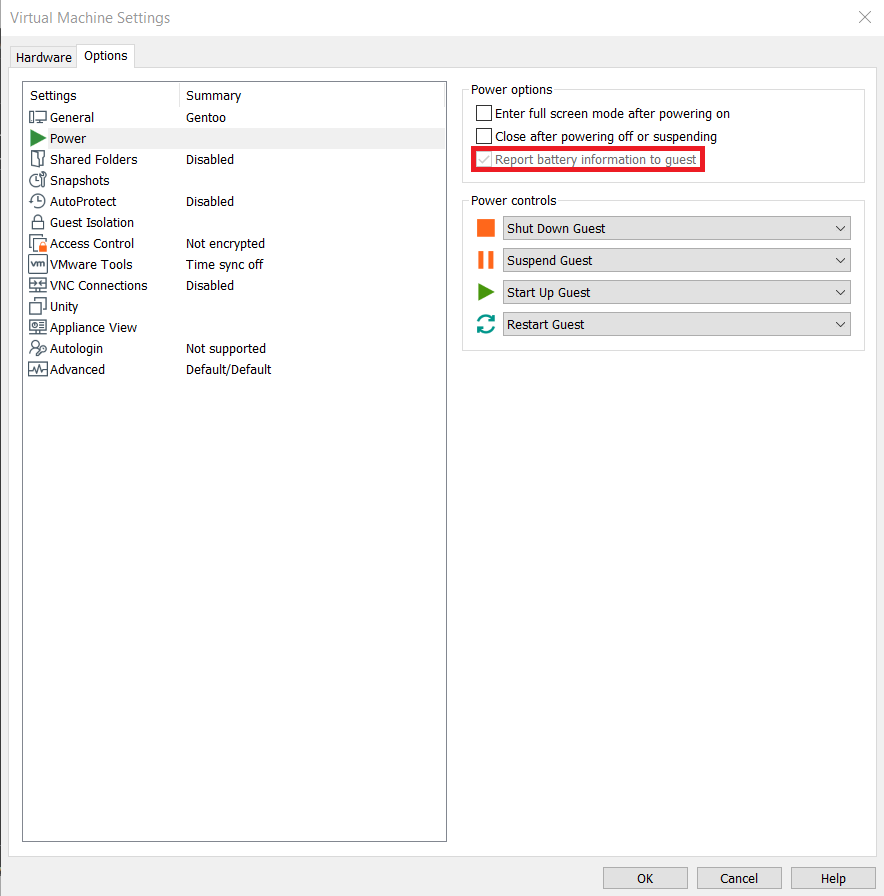Select the Shared Folders row label

click(x=94, y=159)
